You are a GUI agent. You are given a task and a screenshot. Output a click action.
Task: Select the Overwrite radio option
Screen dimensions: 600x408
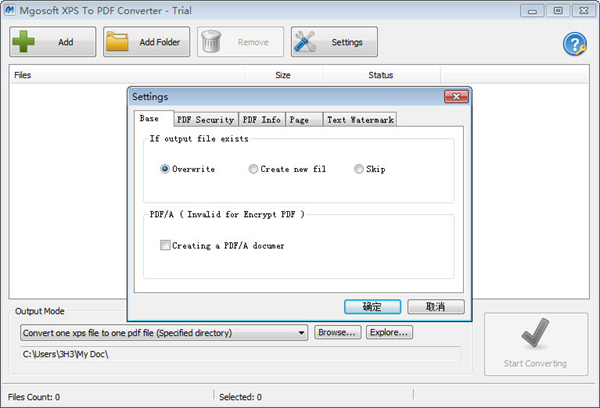click(165, 169)
